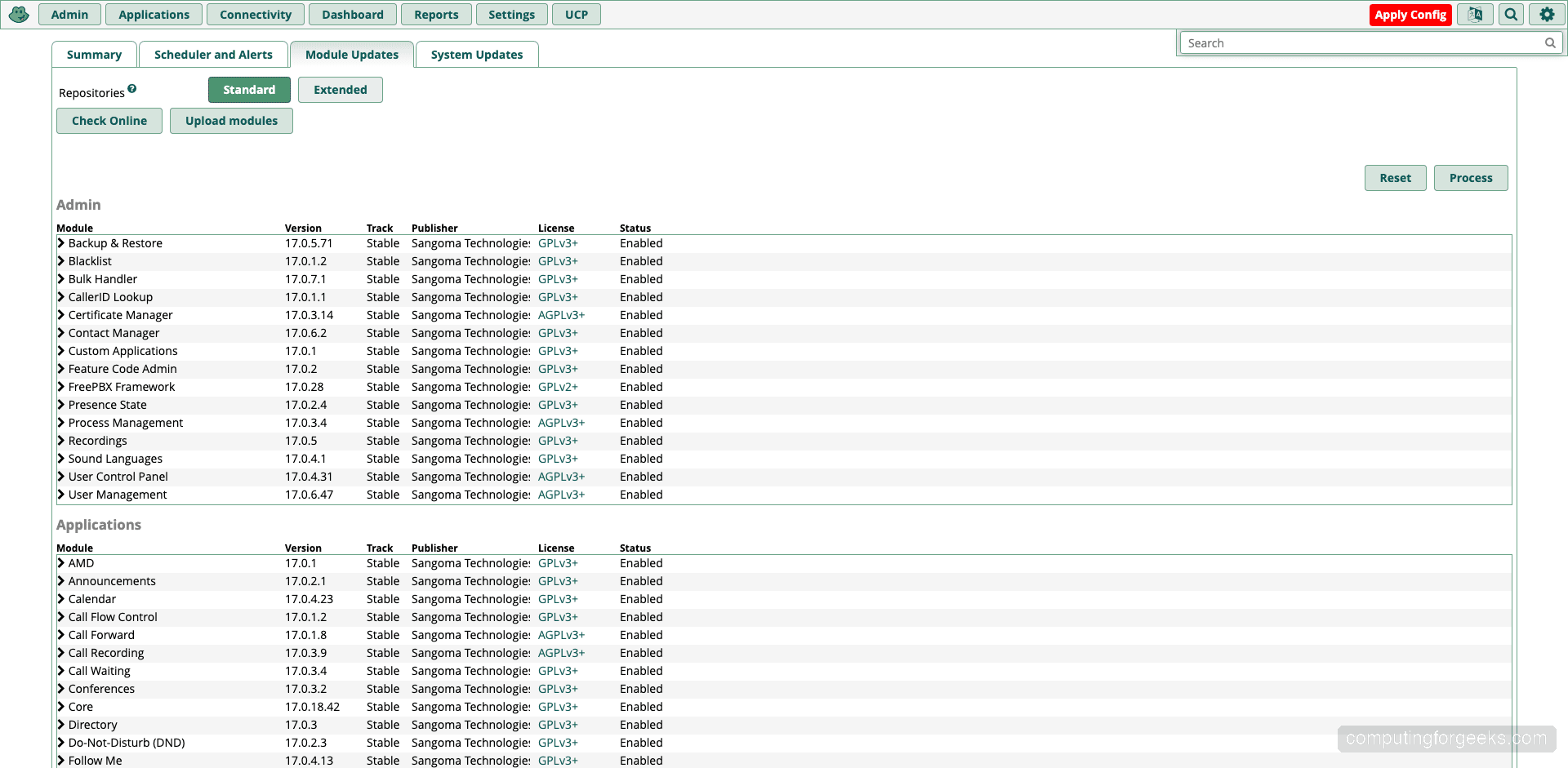Image resolution: width=1568 pixels, height=768 pixels.
Task: Toggle the Standard repository
Action: [249, 90]
